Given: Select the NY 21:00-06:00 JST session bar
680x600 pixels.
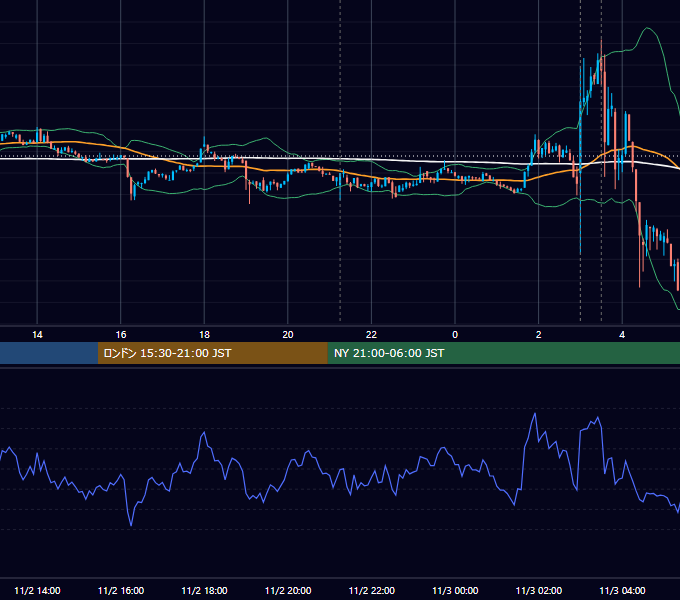Looking at the screenshot, I should [503, 353].
